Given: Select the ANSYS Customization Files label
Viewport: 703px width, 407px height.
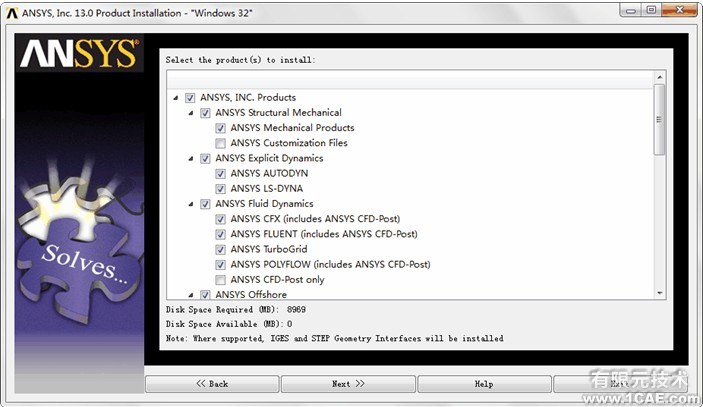Looking at the screenshot, I should (289, 143).
